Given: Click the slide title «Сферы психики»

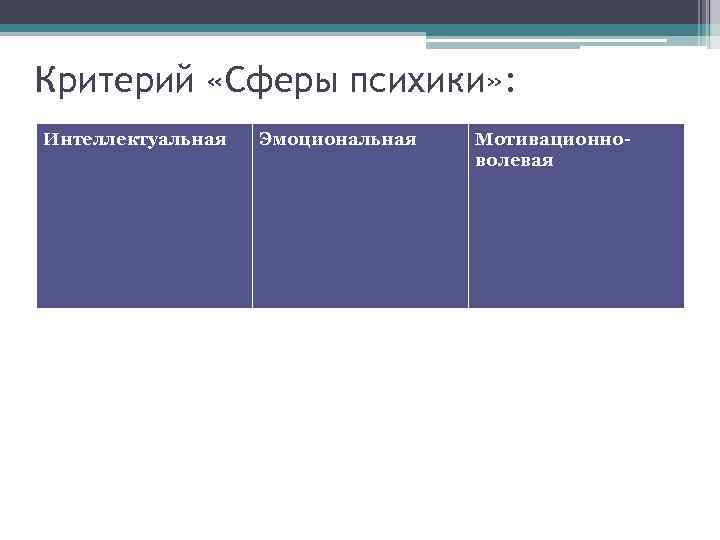Looking at the screenshot, I should (x=275, y=80).
